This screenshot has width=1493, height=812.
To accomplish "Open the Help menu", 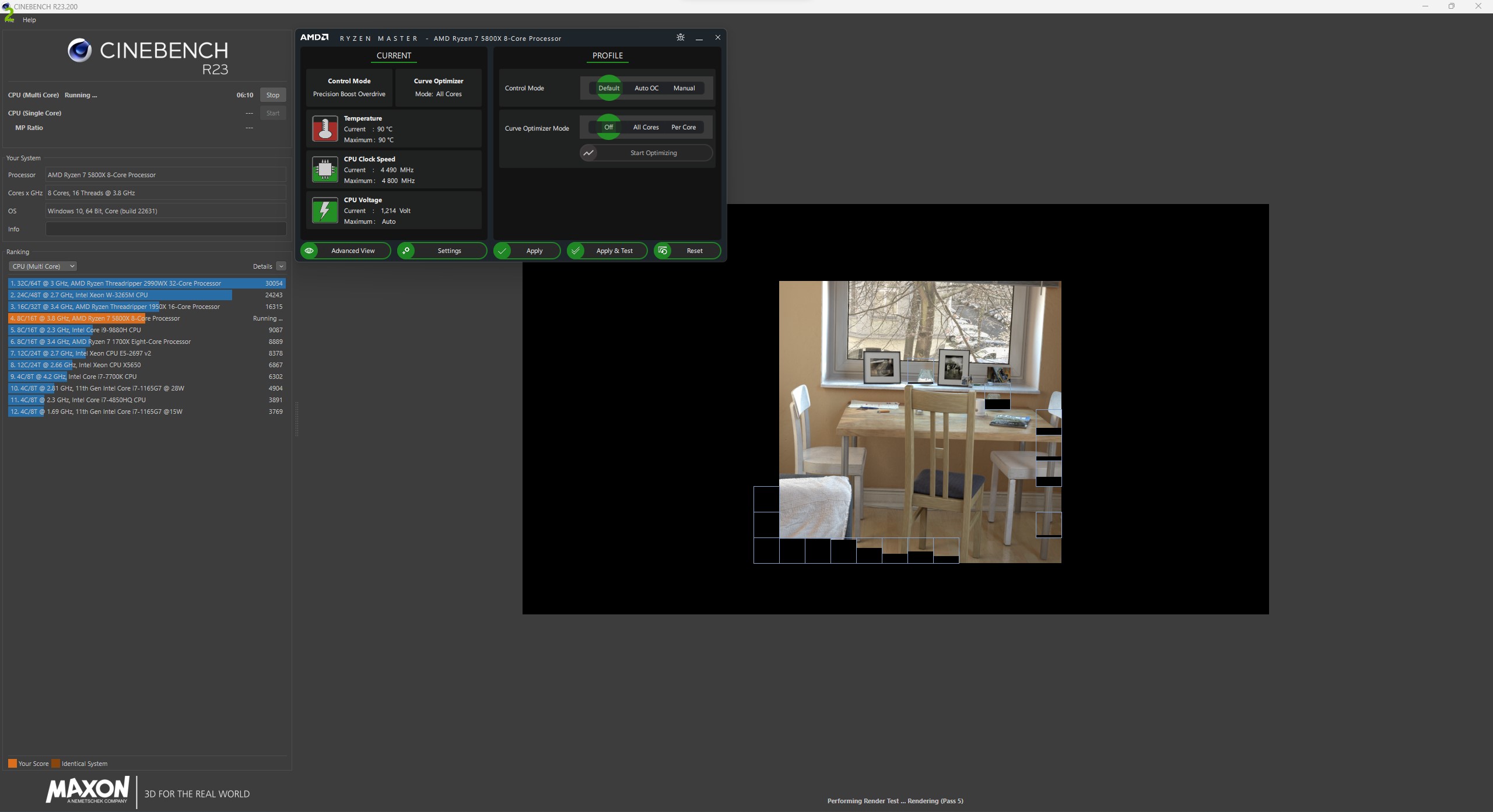I will [29, 20].
